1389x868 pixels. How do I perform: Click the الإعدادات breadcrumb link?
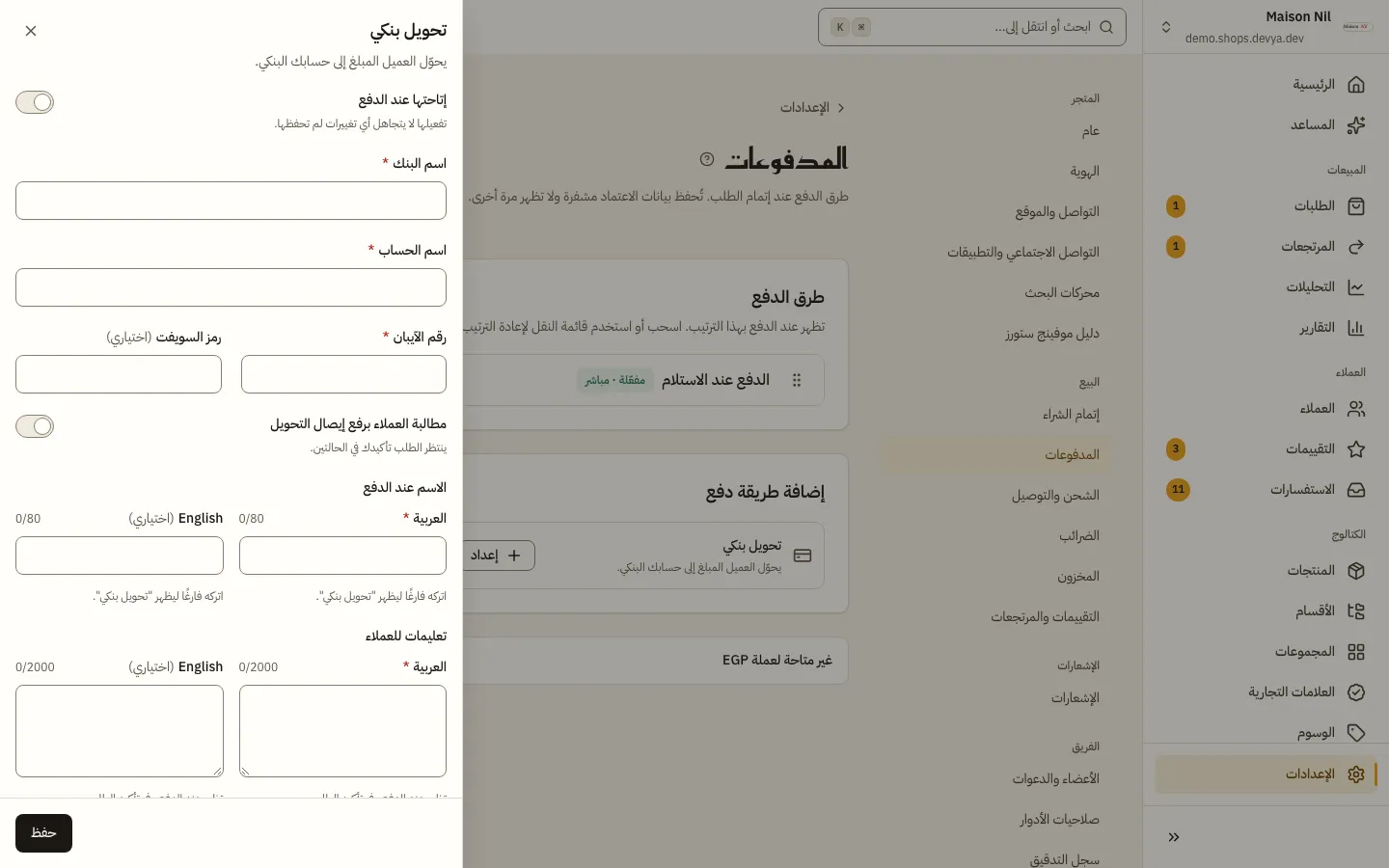coord(804,108)
